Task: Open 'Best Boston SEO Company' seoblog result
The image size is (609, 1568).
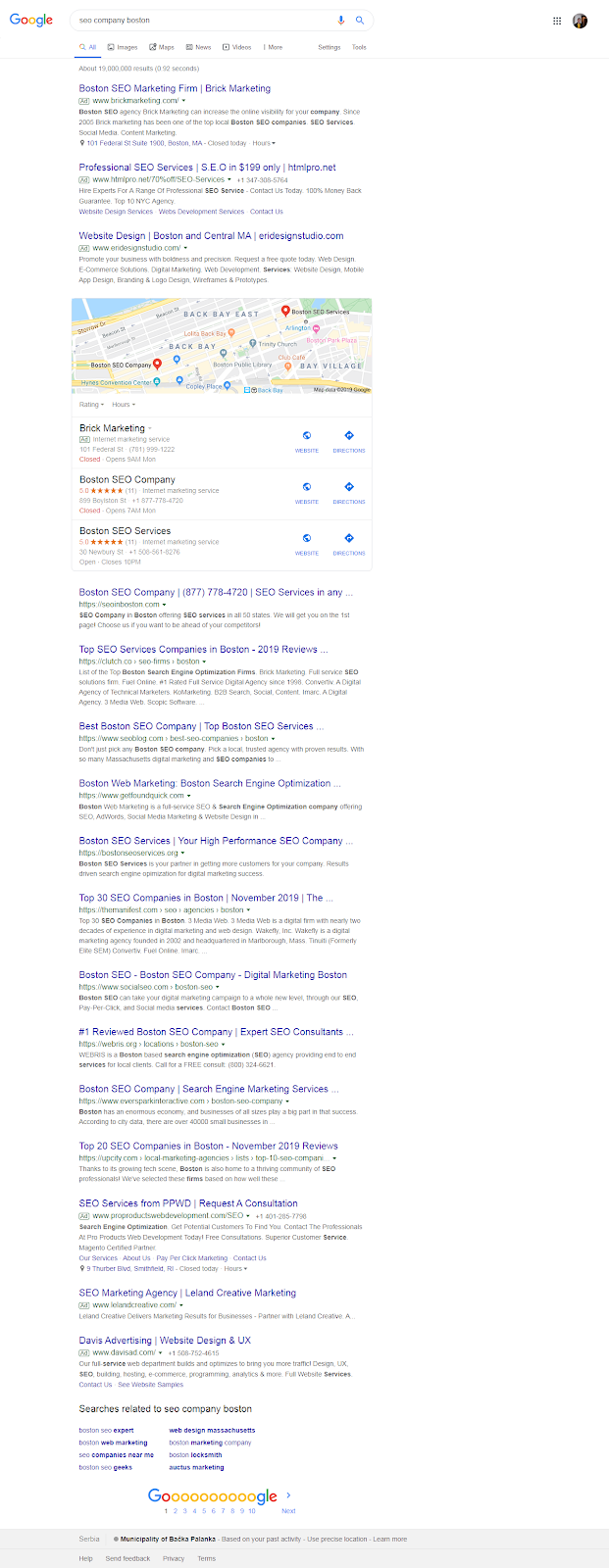Action: 201,726
